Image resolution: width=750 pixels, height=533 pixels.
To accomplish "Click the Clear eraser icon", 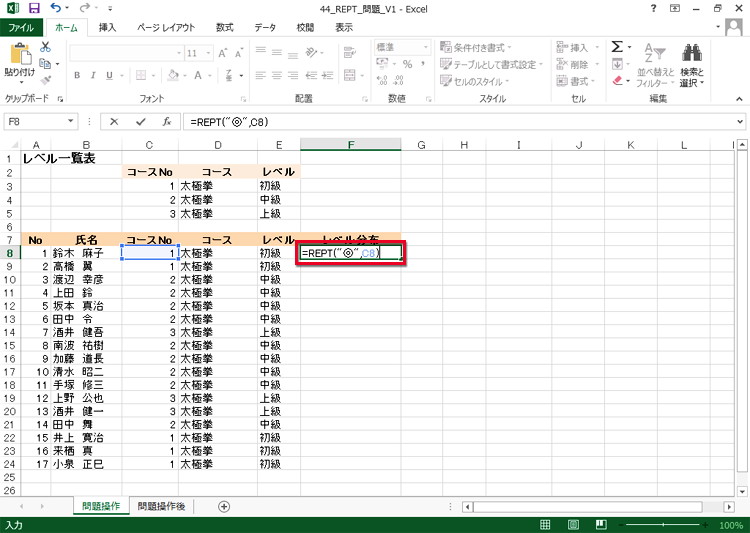I will 618,80.
